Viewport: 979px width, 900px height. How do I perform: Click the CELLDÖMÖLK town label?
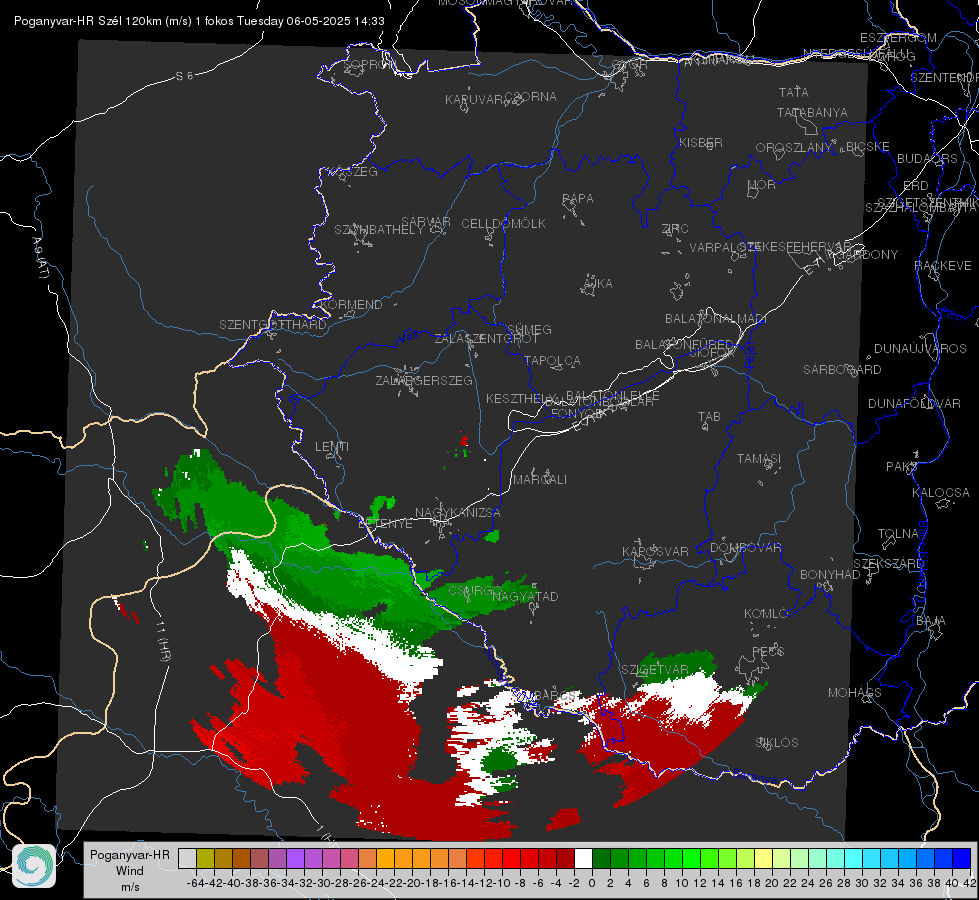coord(504,224)
